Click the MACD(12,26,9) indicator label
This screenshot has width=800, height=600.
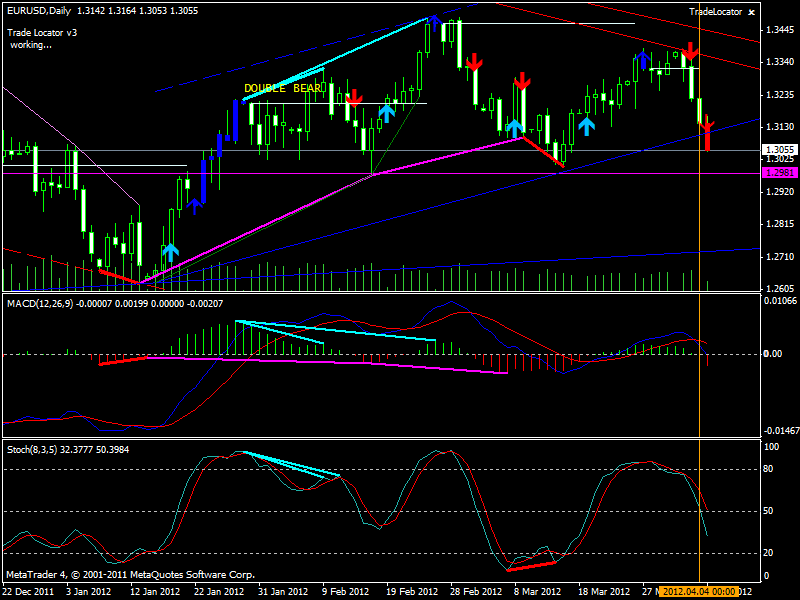pyautogui.click(x=40, y=304)
